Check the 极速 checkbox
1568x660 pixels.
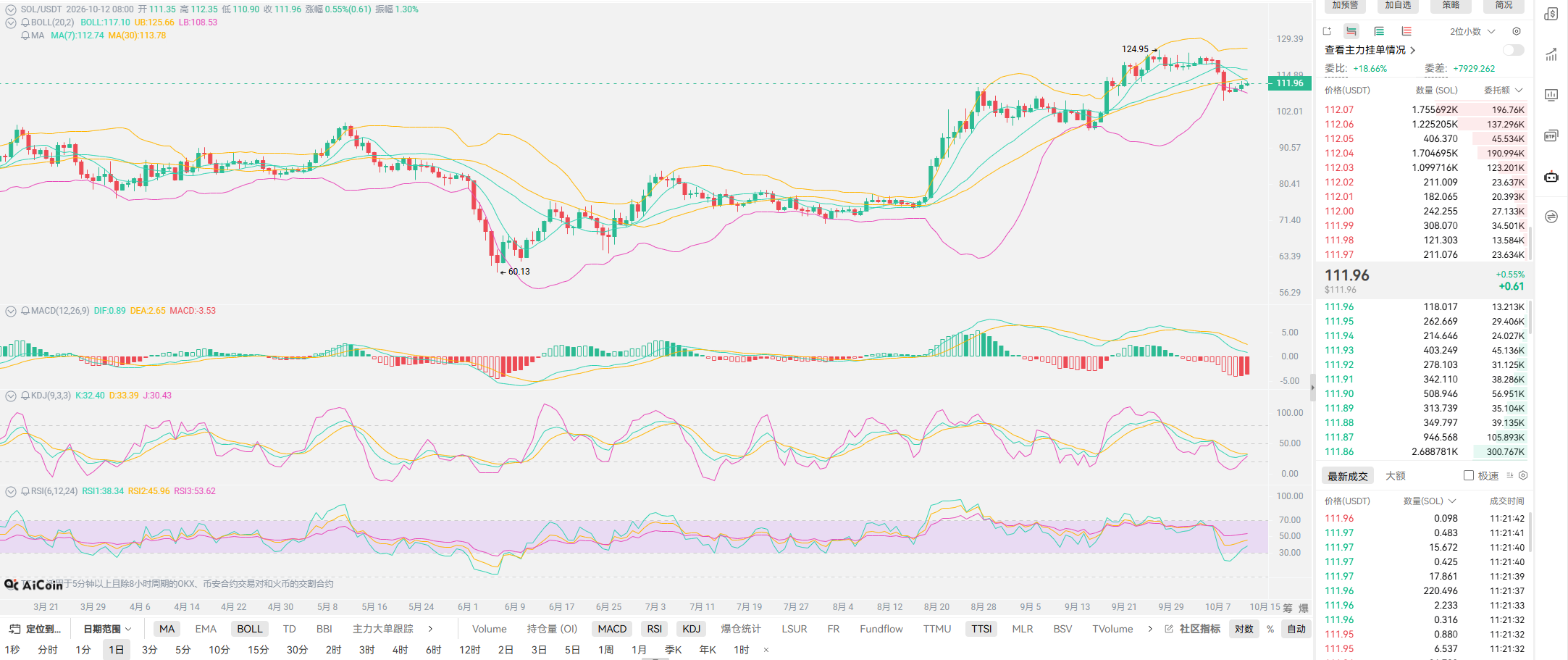1469,476
